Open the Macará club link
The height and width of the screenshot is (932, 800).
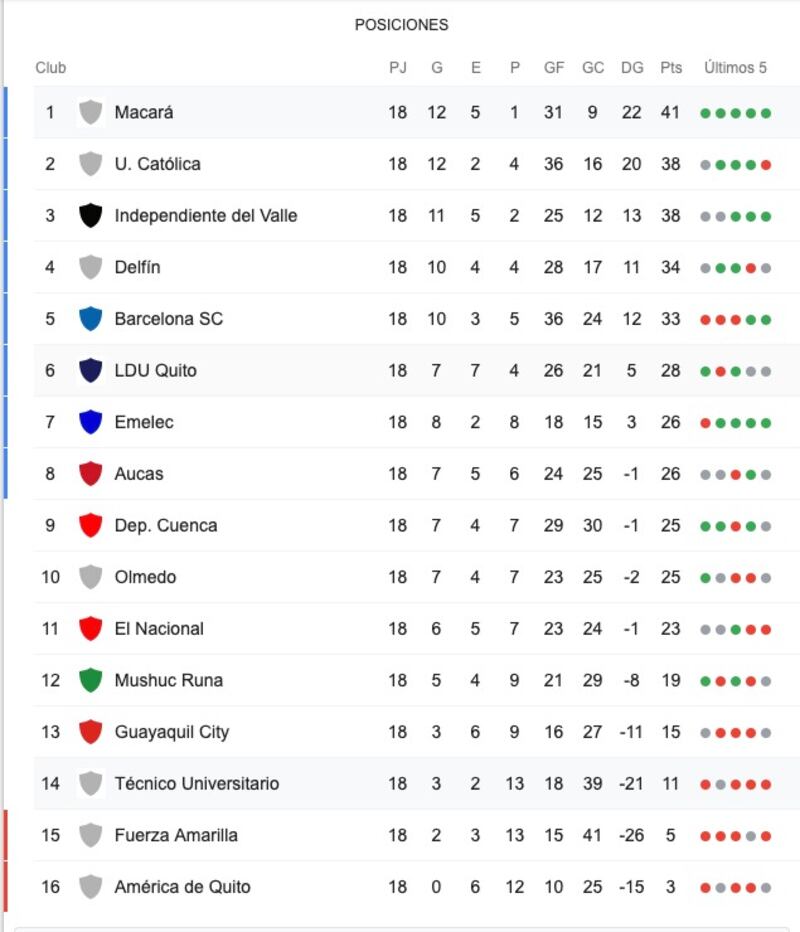pos(144,112)
